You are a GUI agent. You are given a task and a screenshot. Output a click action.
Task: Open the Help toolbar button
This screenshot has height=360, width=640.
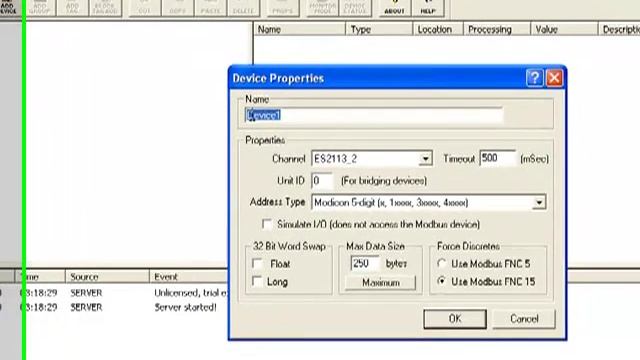point(428,8)
